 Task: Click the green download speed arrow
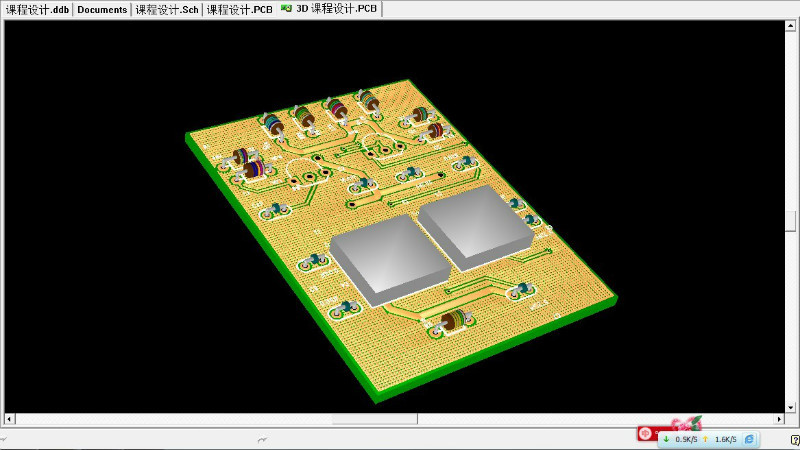tap(666, 439)
